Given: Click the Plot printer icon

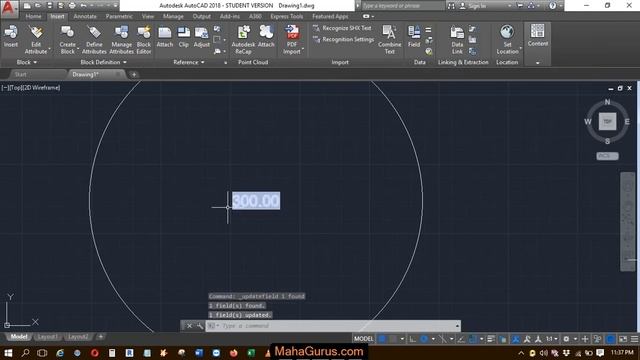Looking at the screenshot, I should pyautogui.click(x=72, y=6).
